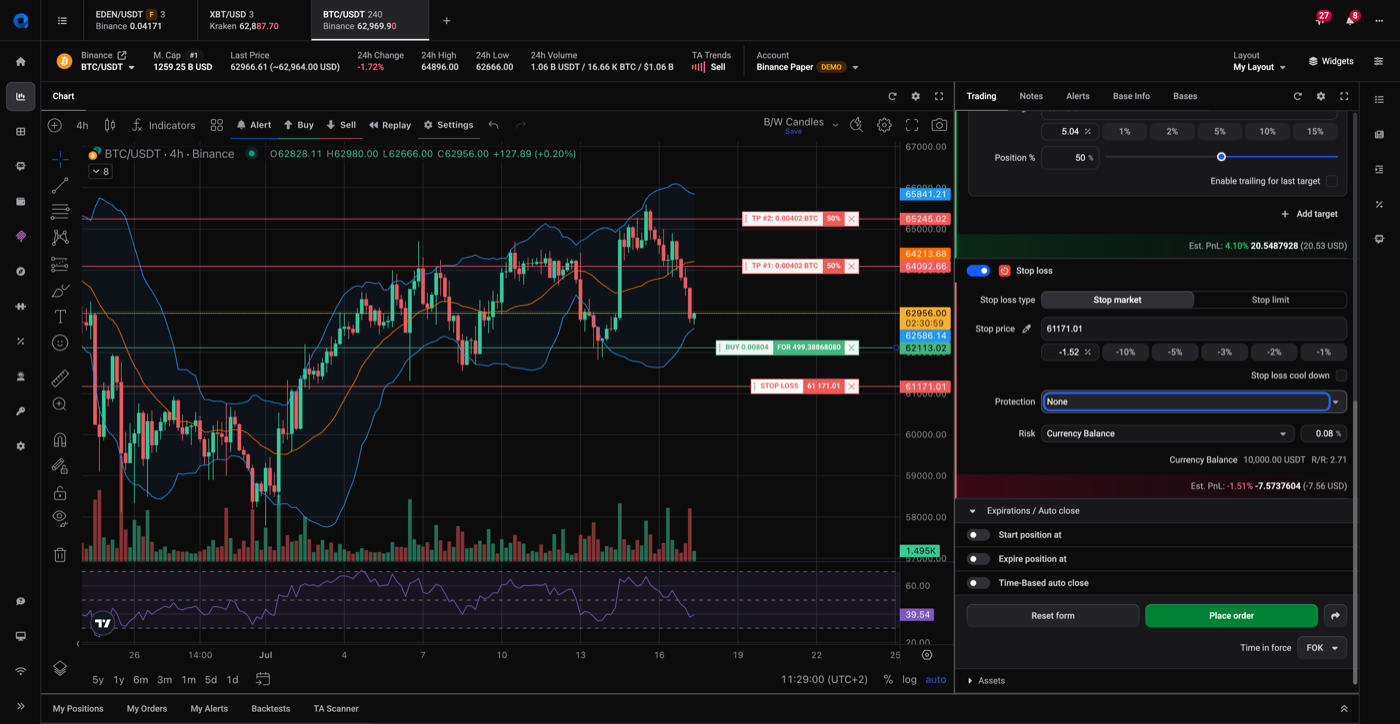Open the My Positions tab
Viewport: 1400px width, 724px height.
pos(78,709)
